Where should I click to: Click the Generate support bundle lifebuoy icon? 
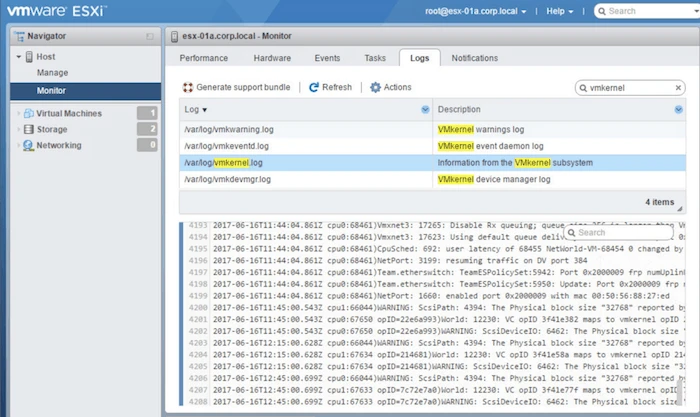tap(188, 88)
